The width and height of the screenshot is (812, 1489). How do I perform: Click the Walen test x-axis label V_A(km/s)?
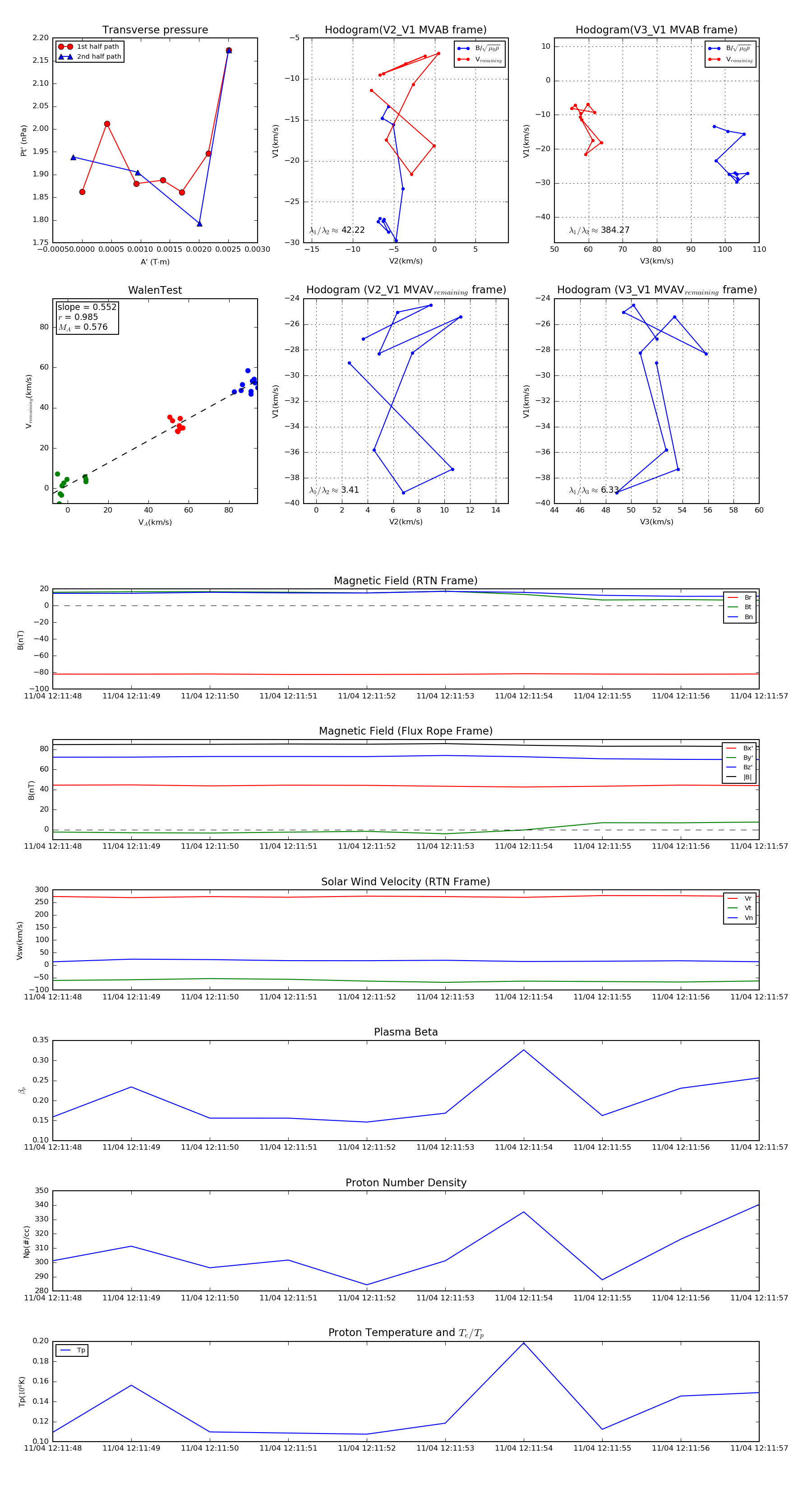155,523
